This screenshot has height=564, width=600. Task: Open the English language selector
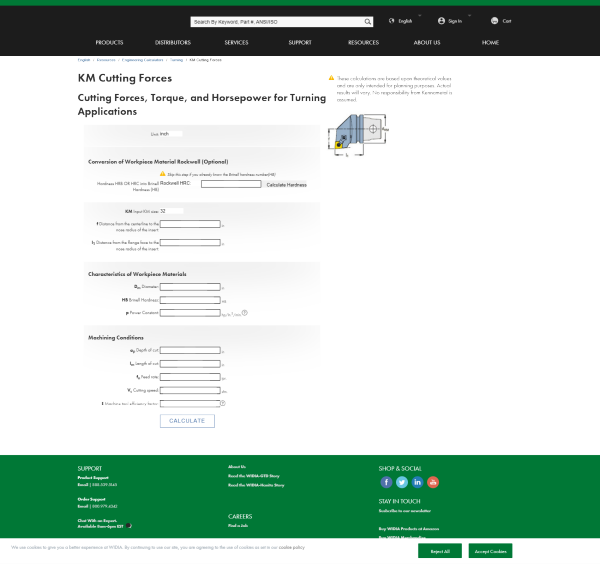pos(405,20)
